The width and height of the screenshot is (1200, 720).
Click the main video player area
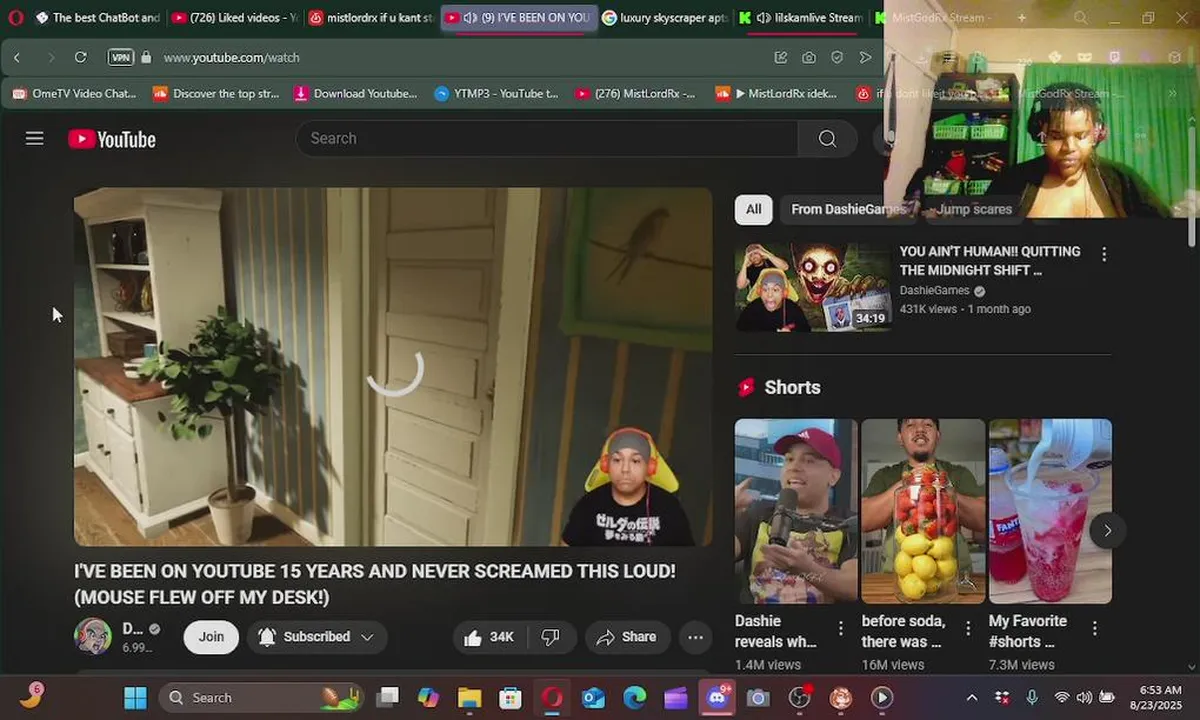point(393,367)
